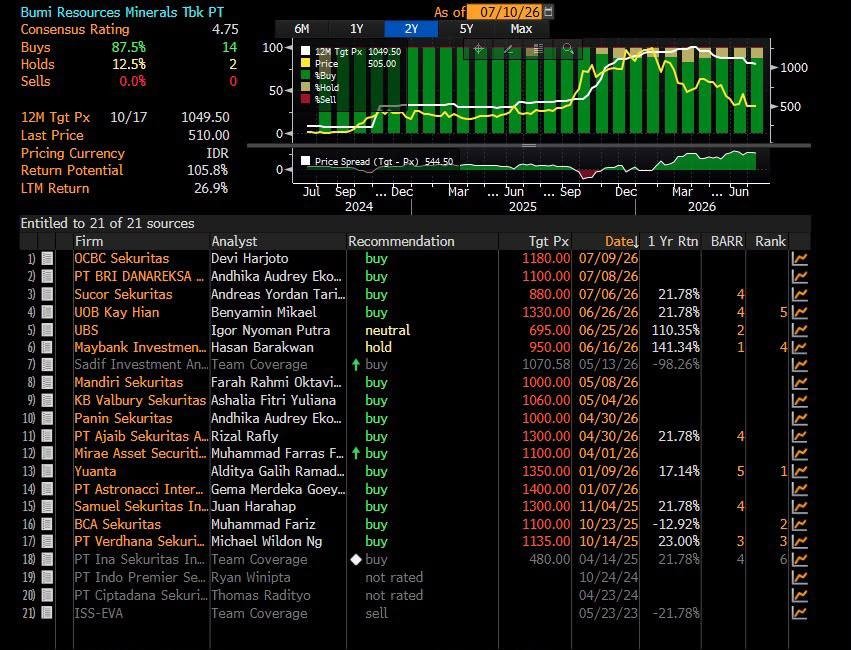Click the green %Buy legend swatch
This screenshot has width=851, height=650.
pos(306,75)
